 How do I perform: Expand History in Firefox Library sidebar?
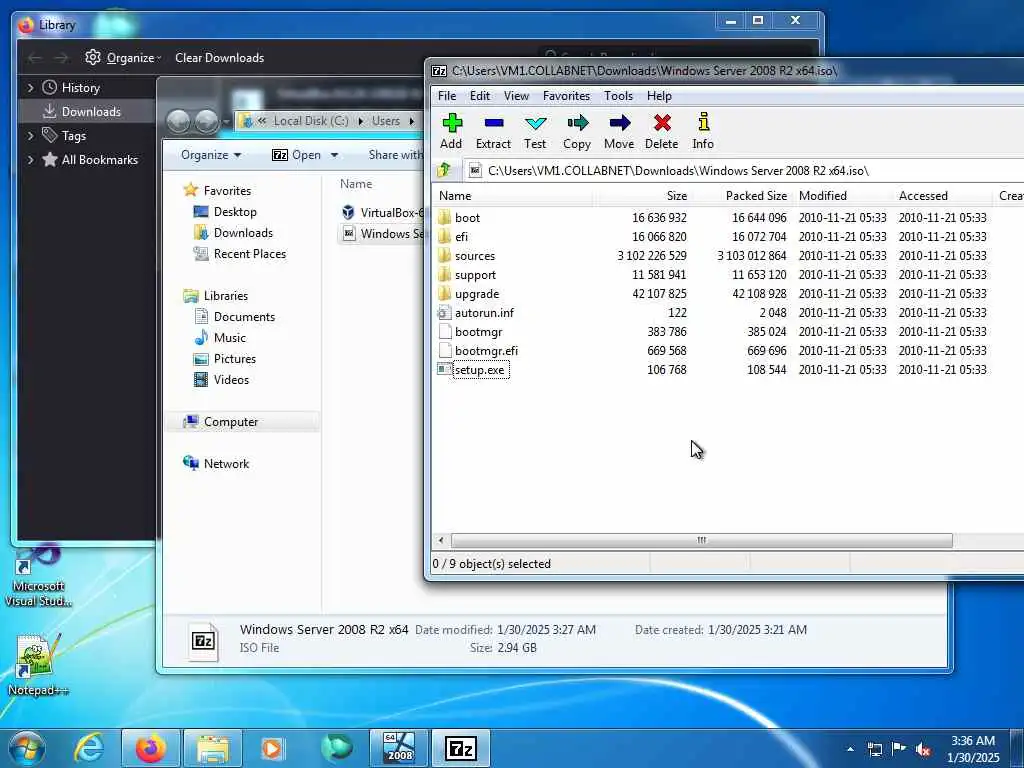tap(30, 88)
